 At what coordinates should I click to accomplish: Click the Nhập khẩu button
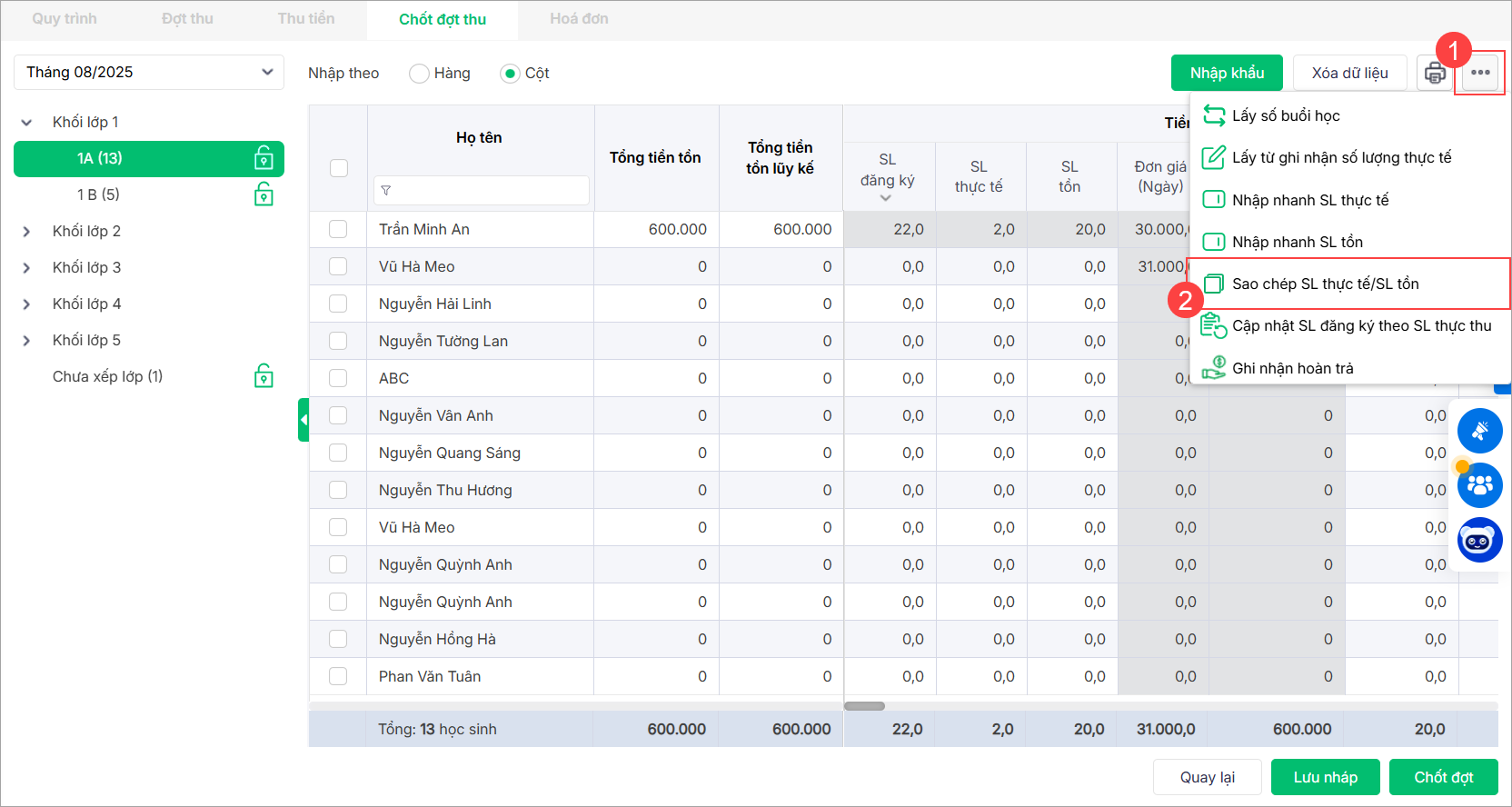1227,73
